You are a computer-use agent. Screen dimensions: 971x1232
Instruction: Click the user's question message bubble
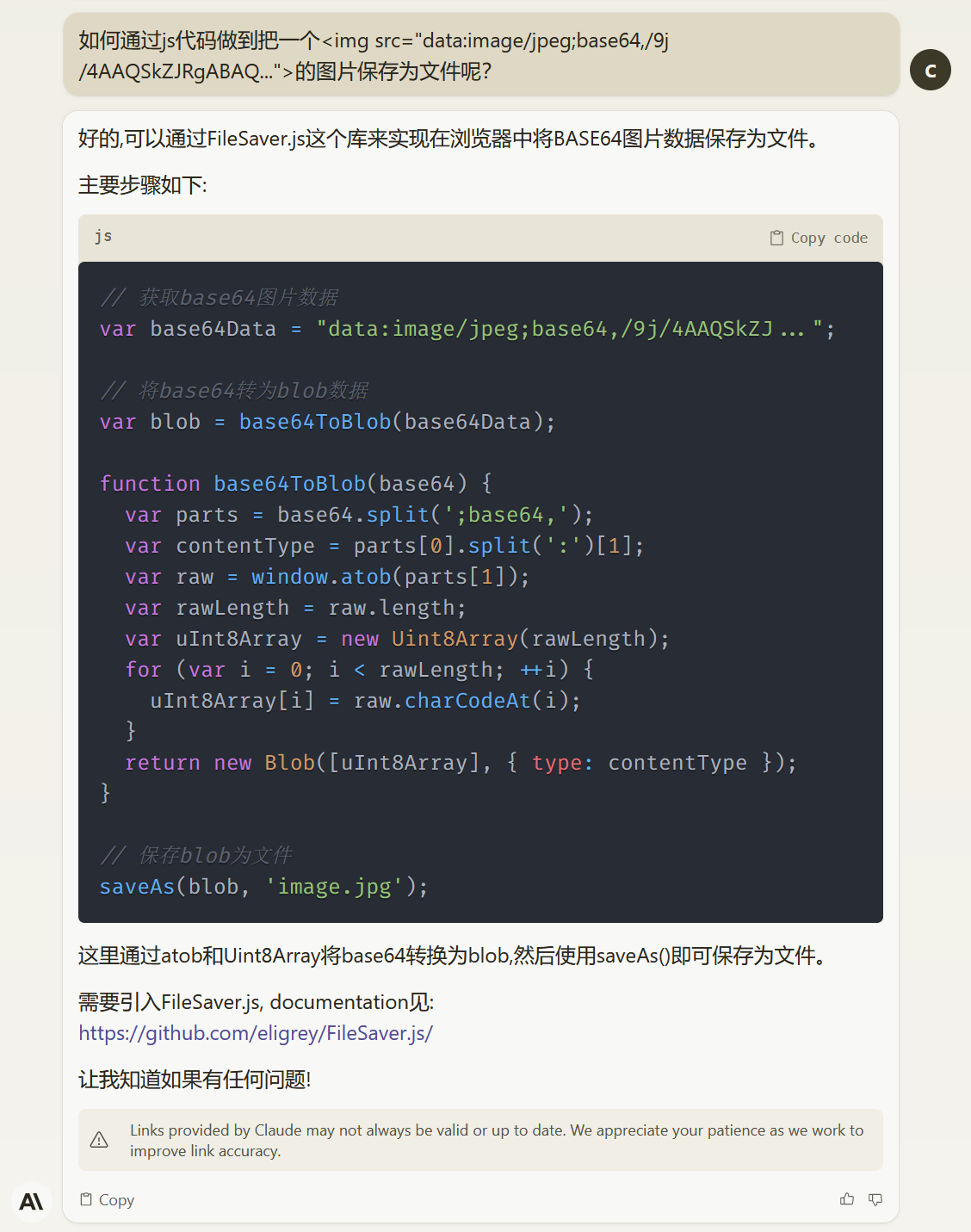tap(480, 55)
